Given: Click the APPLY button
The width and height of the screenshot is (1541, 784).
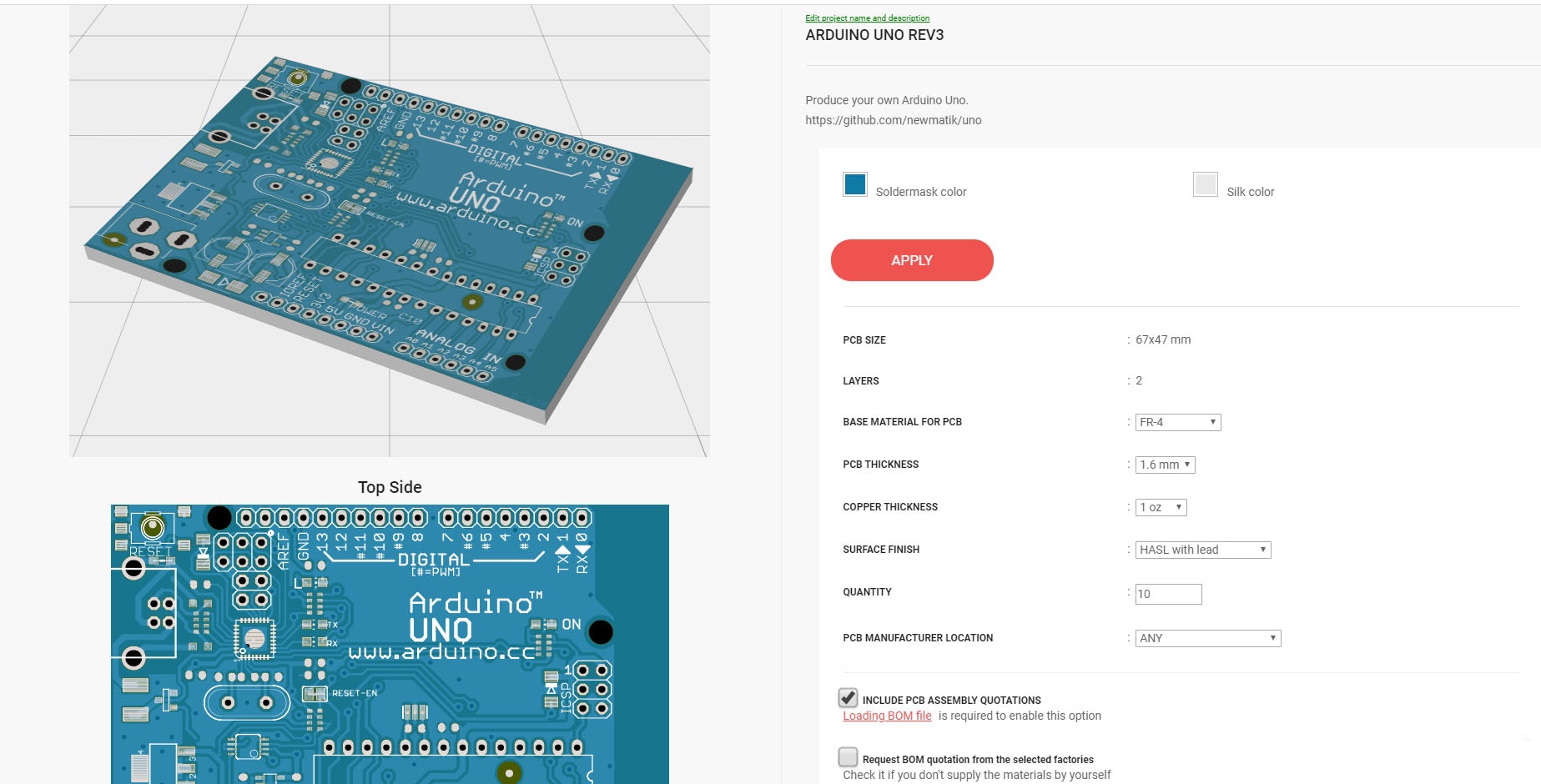Looking at the screenshot, I should [911, 260].
